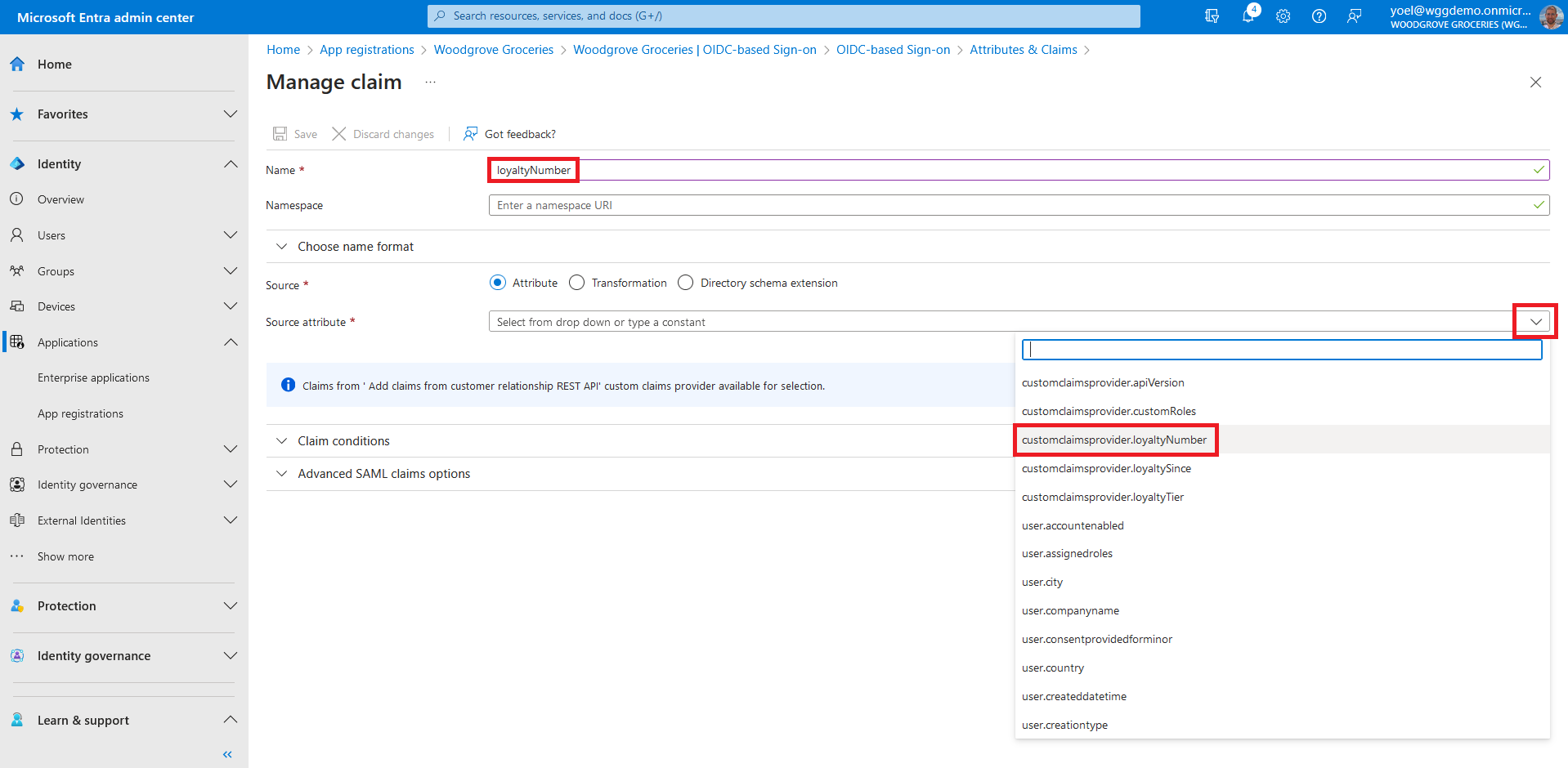This screenshot has height=768, width=1568.
Task: Click the Attributes & Claims breadcrumb
Action: (1023, 50)
